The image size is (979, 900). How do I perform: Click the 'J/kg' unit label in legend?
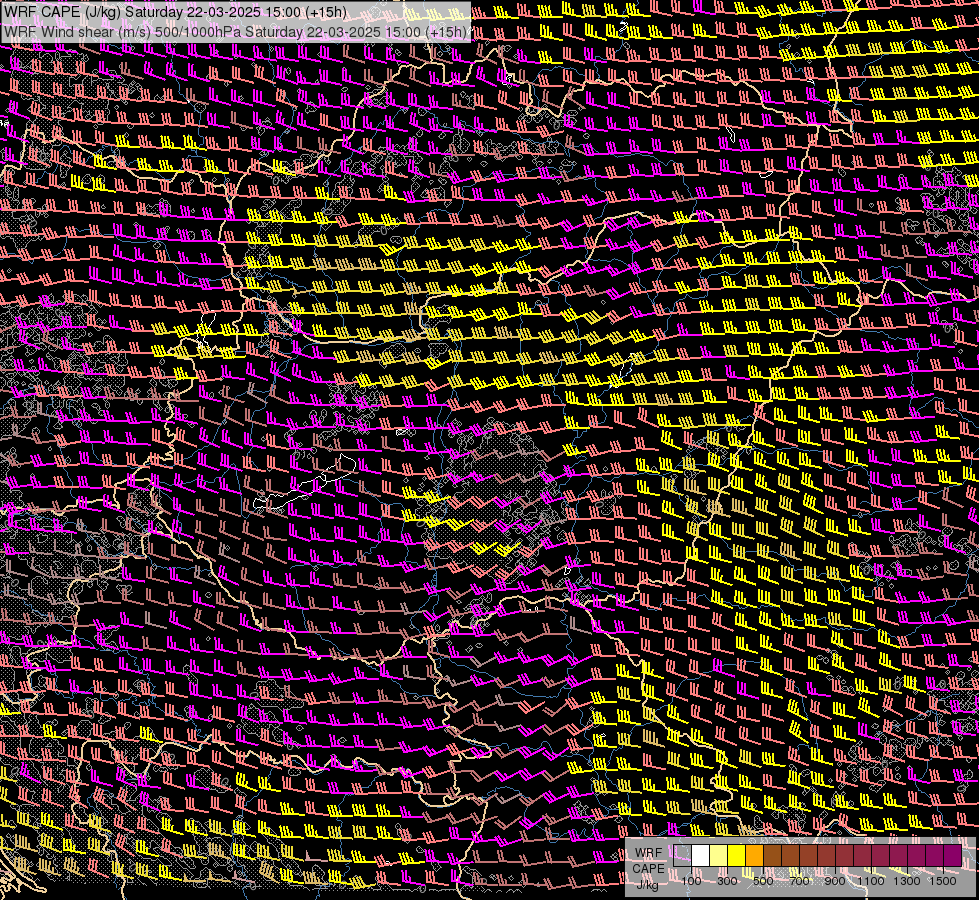(x=647, y=884)
